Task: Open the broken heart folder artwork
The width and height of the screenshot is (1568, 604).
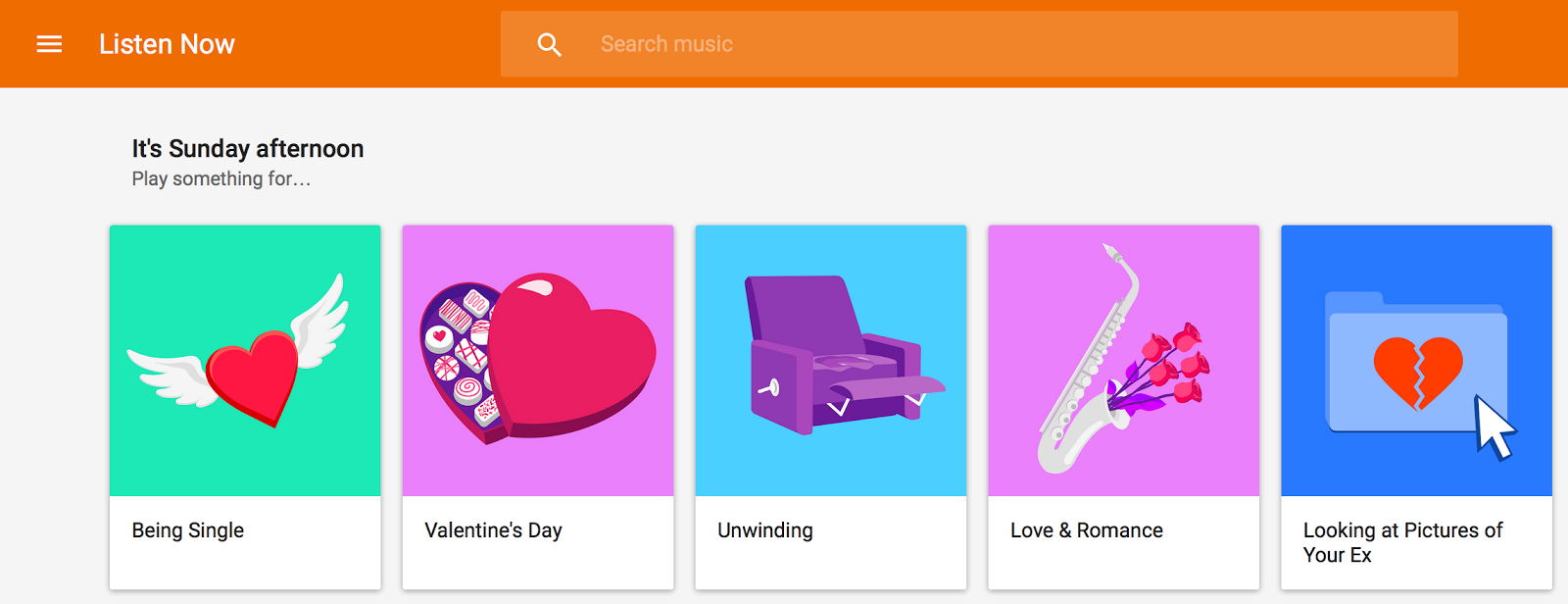Action: point(1417,361)
